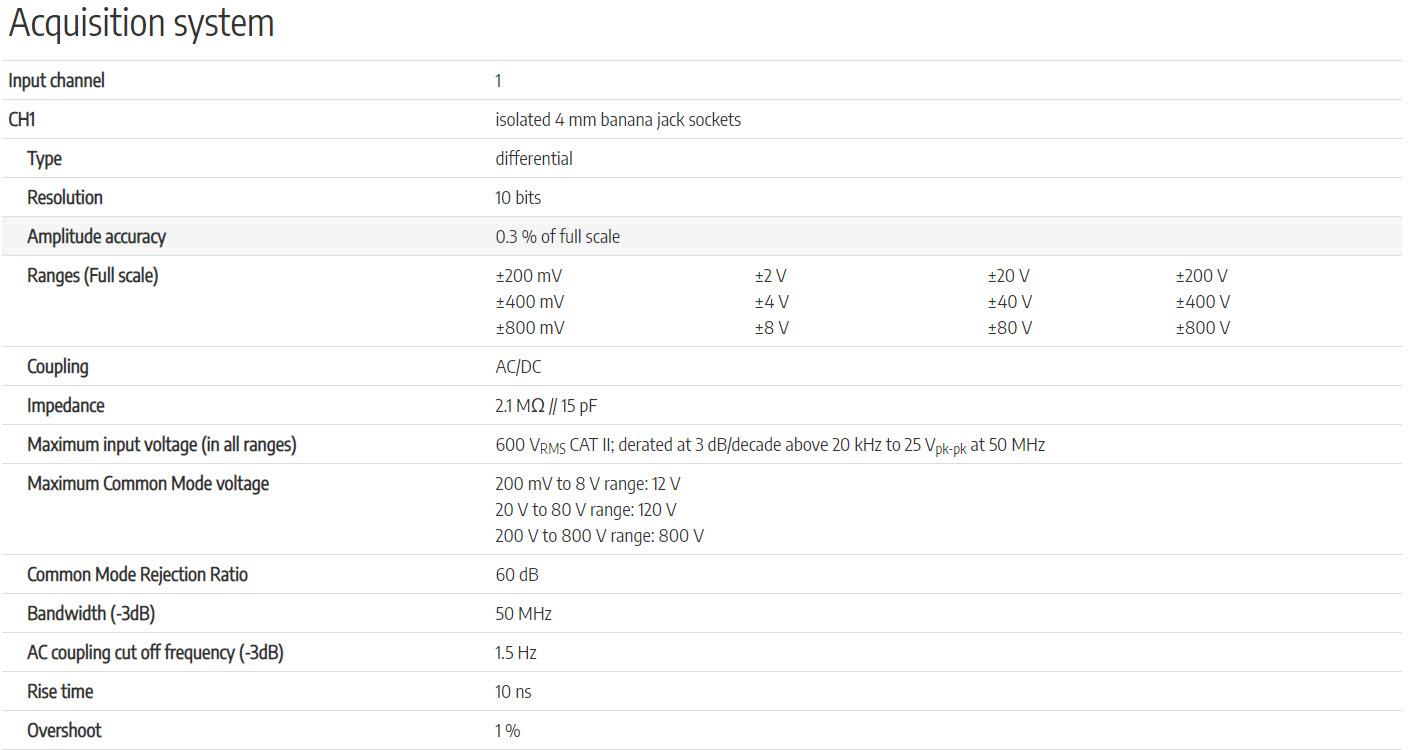Screen dimensions: 1410x750
Task: Click the CH1 row label
Action: tap(22, 120)
